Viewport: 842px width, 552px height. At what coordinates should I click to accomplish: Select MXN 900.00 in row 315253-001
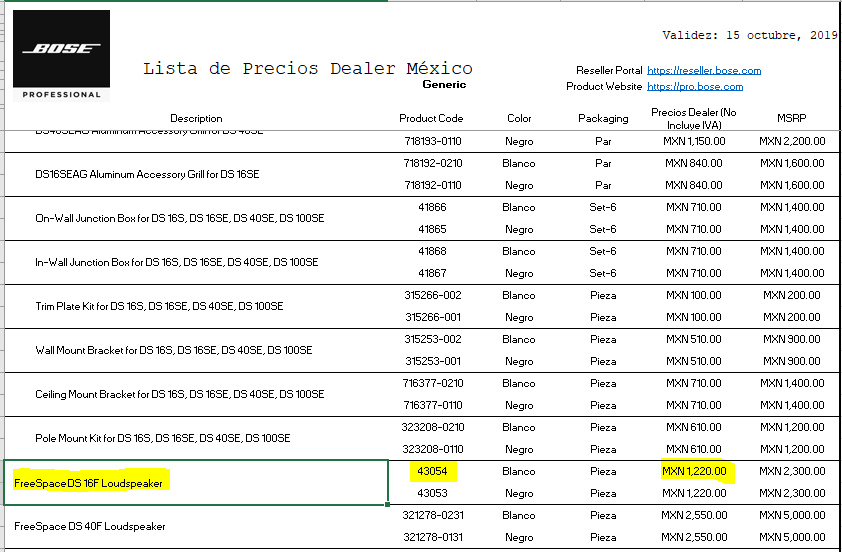coord(792,361)
